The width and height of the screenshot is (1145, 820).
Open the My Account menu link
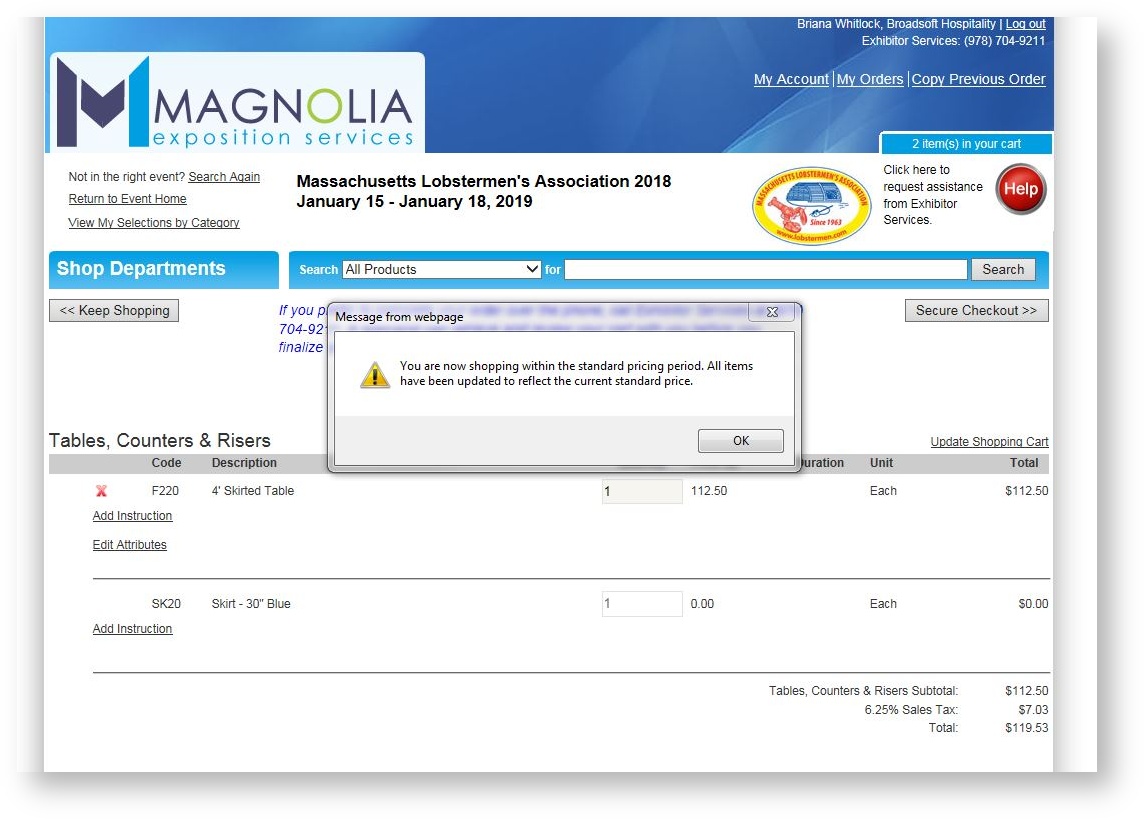[791, 79]
